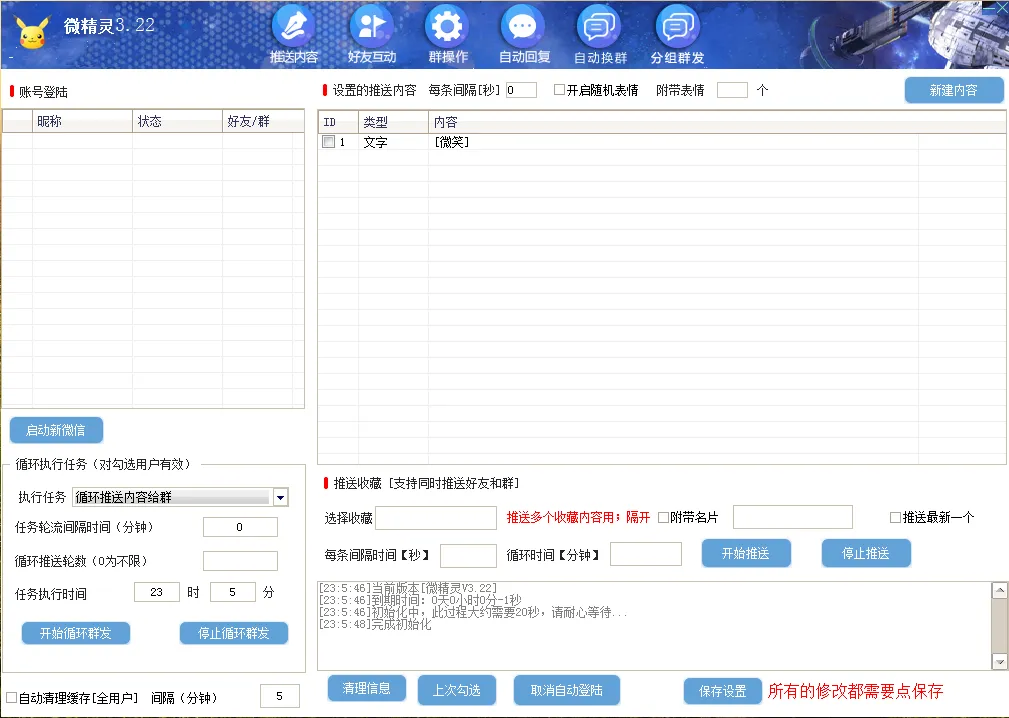Check the 附带名片 attach card checkbox
This screenshot has height=718, width=1009.
(x=664, y=518)
